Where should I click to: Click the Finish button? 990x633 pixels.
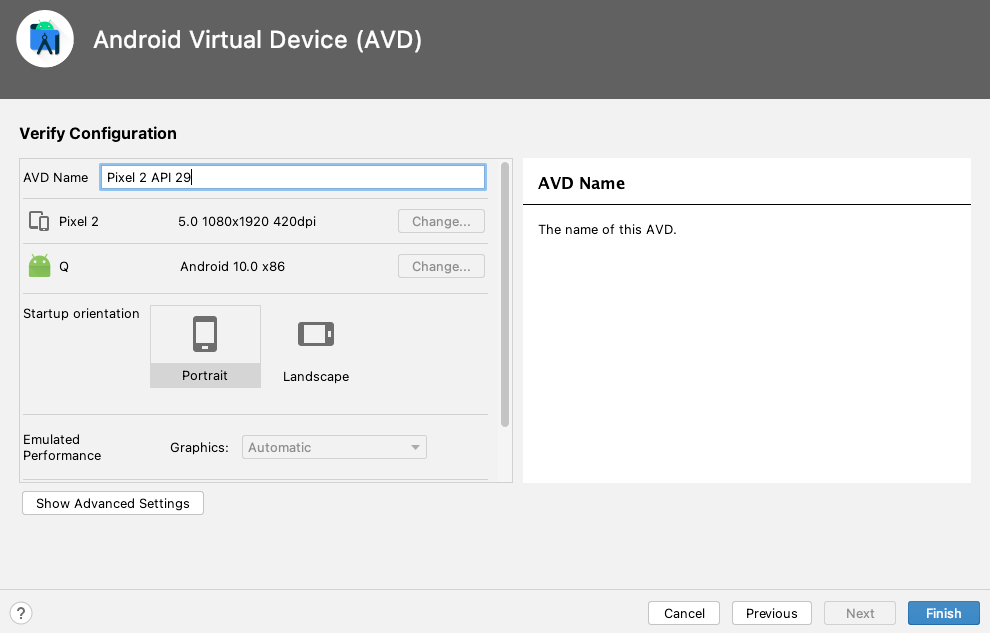[x=943, y=613]
